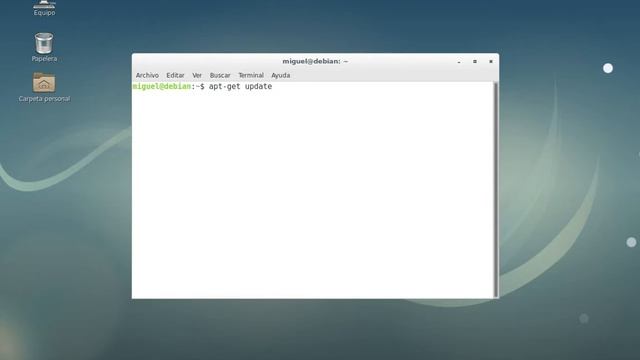Click the terminal title bar 'miguel@debian: ~'

(x=315, y=61)
